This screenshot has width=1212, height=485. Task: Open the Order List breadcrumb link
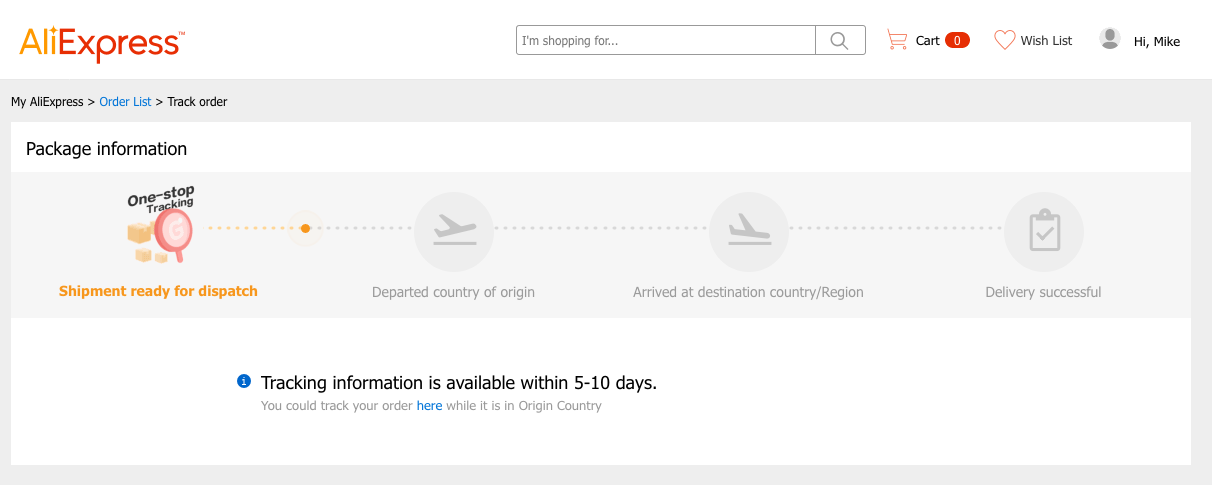click(x=125, y=102)
